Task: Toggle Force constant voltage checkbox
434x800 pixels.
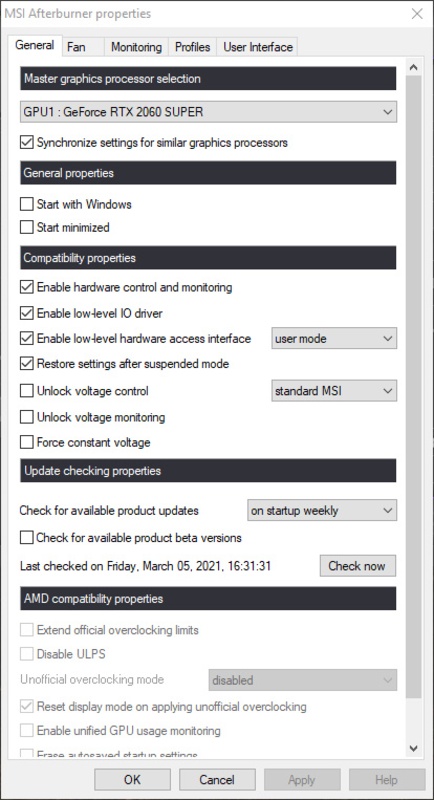Action: (27, 442)
